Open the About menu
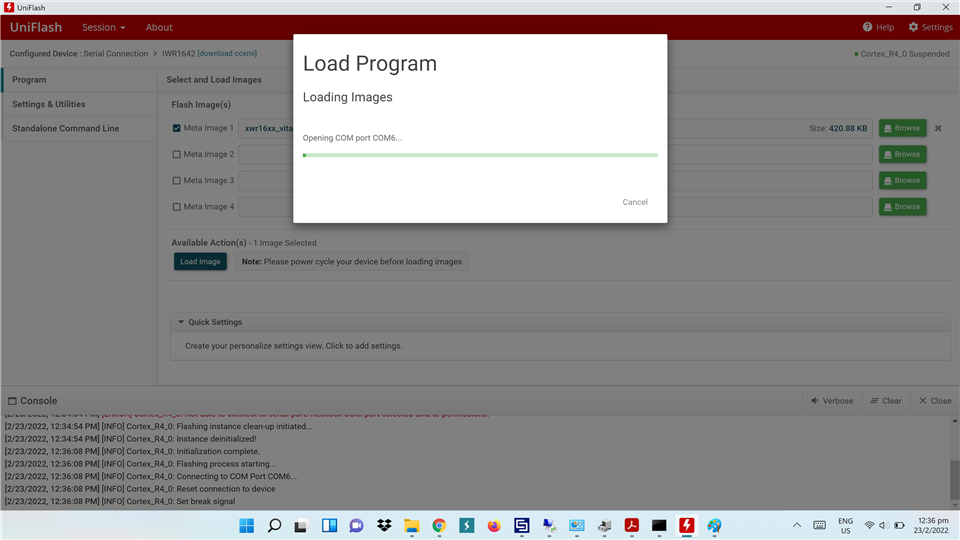 (x=159, y=27)
